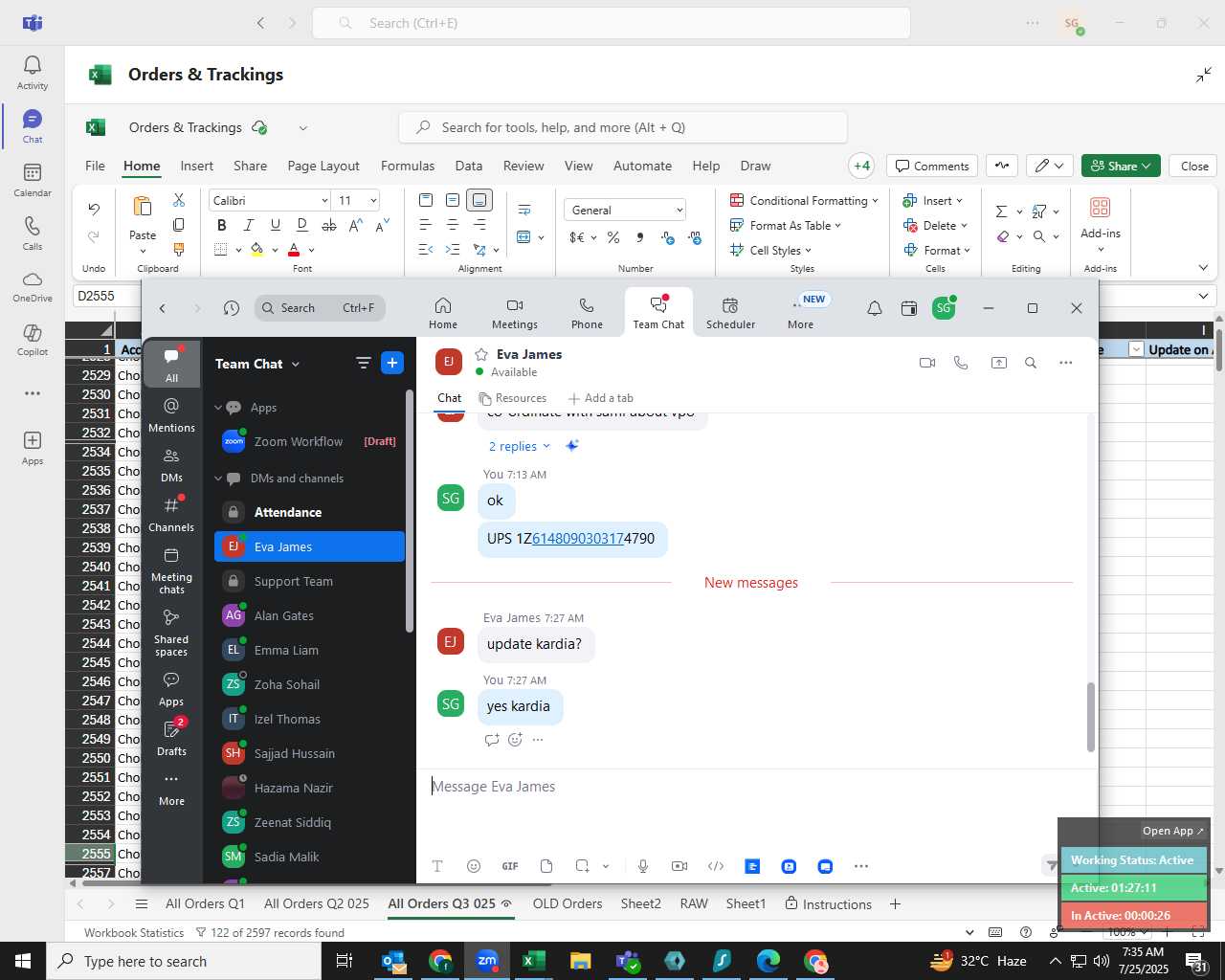Expand Cell Styles dropdown
This screenshot has height=980, width=1225.
pyautogui.click(x=809, y=251)
